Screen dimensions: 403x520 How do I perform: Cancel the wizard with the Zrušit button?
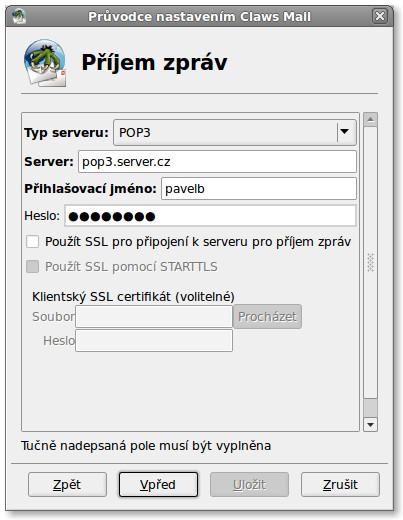(x=340, y=484)
